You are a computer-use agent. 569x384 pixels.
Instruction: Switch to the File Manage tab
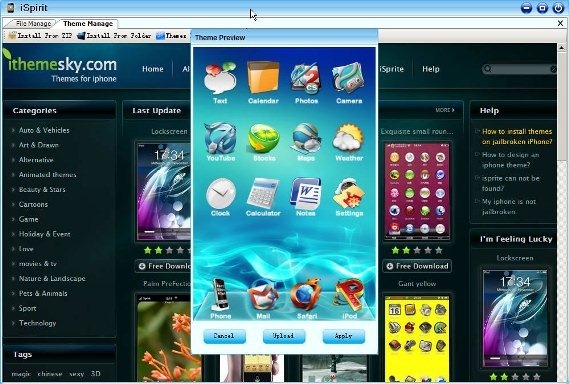pyautogui.click(x=33, y=24)
